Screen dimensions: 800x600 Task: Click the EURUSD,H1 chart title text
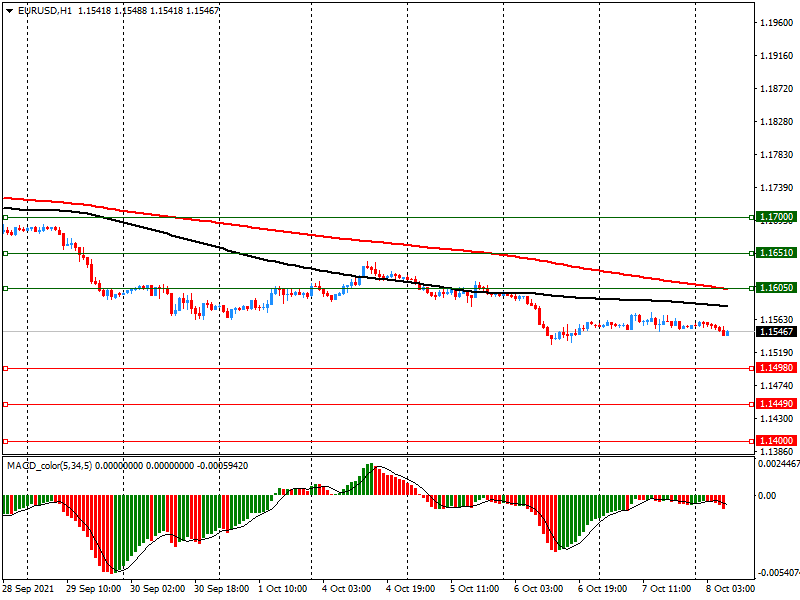45,10
